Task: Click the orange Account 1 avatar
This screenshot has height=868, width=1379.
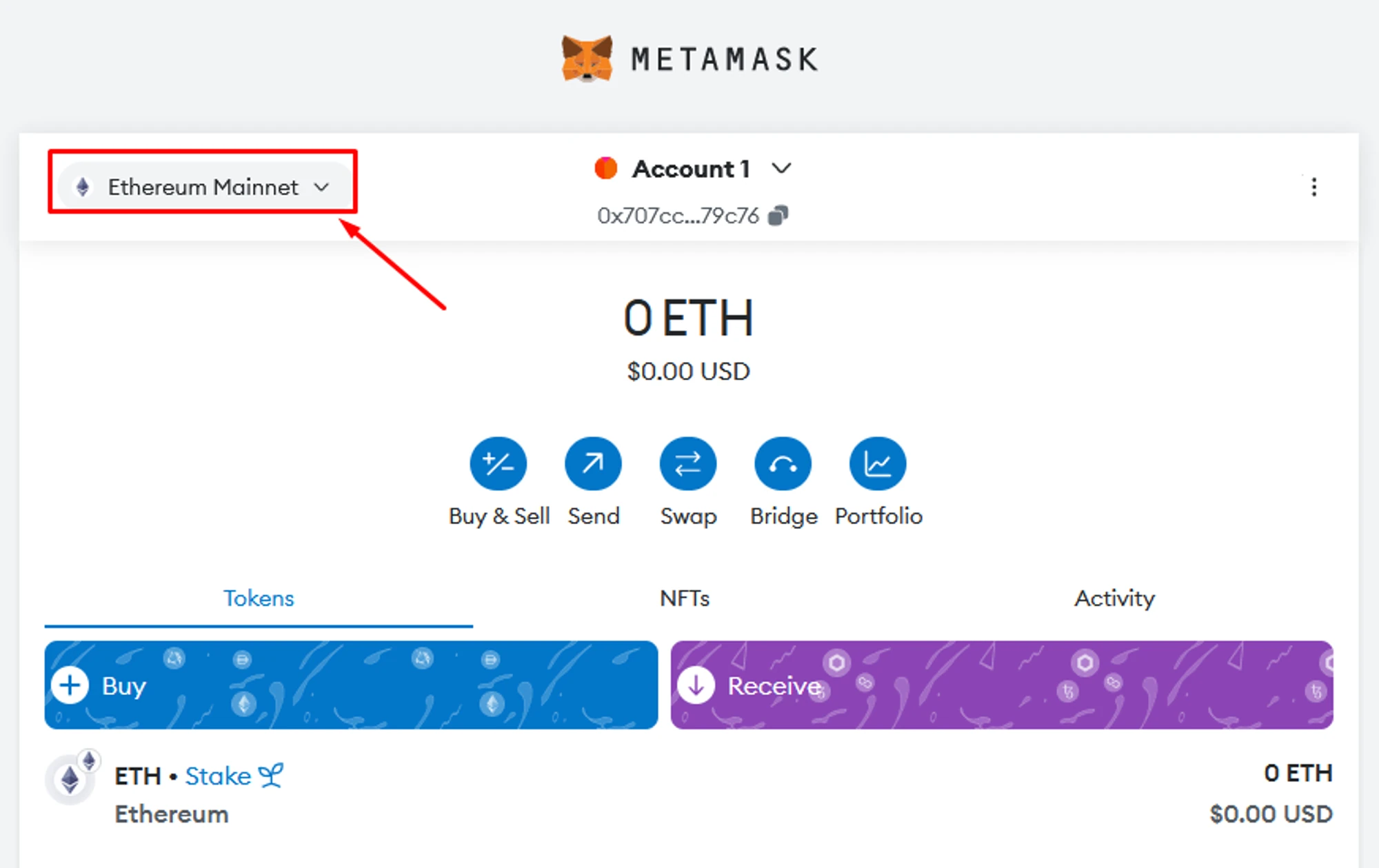Action: (x=605, y=168)
